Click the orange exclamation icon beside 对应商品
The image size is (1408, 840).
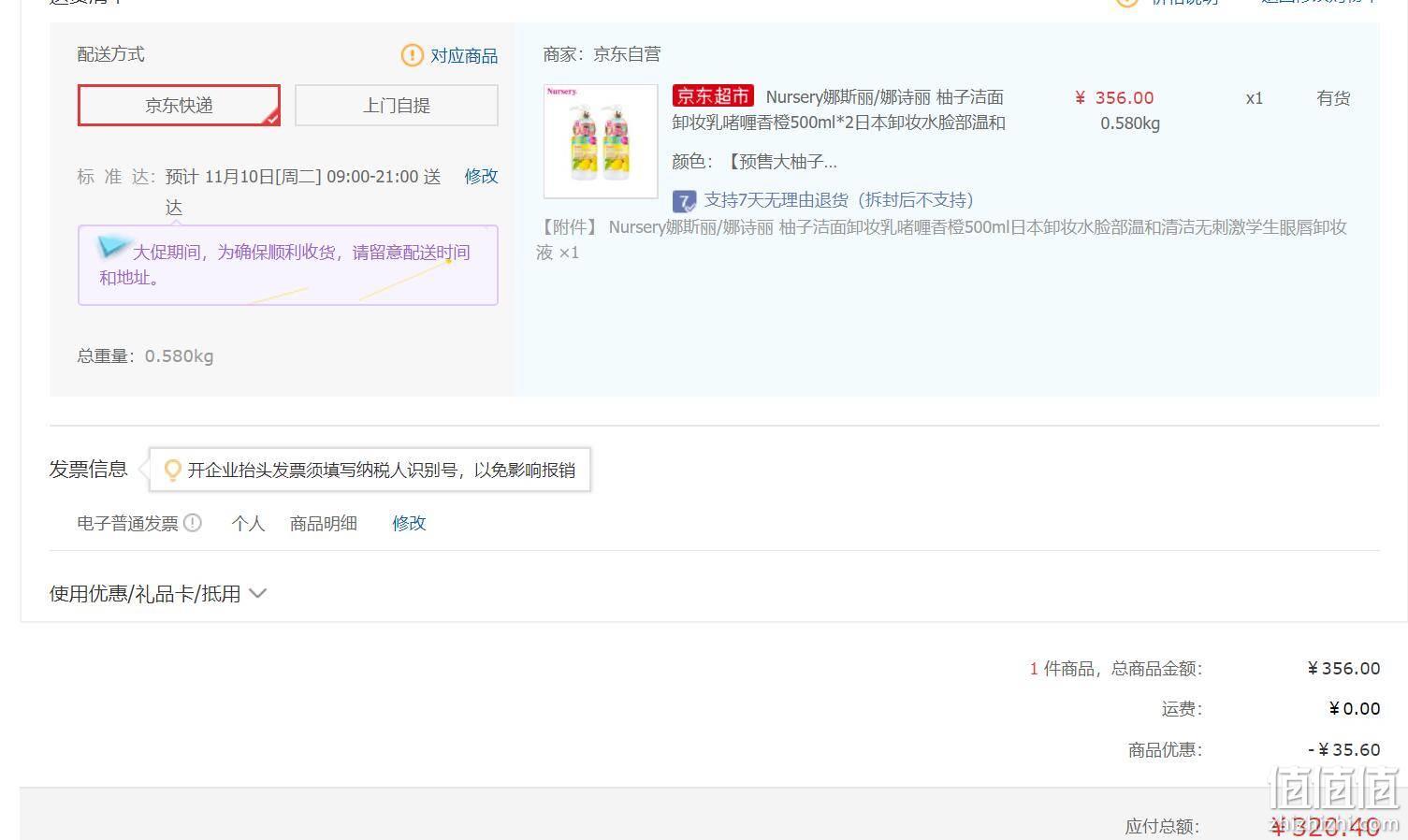412,55
